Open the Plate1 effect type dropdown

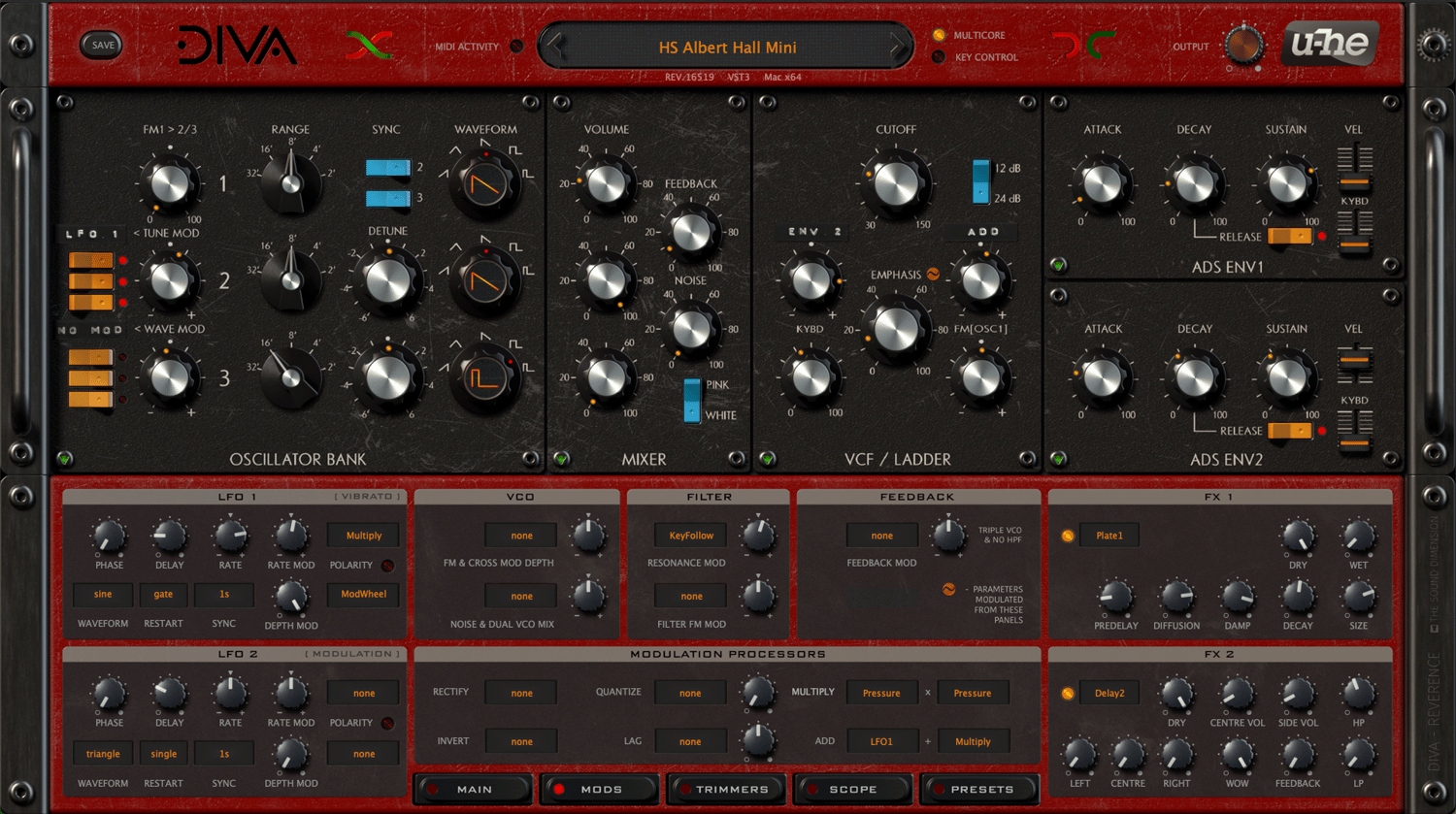point(1109,536)
